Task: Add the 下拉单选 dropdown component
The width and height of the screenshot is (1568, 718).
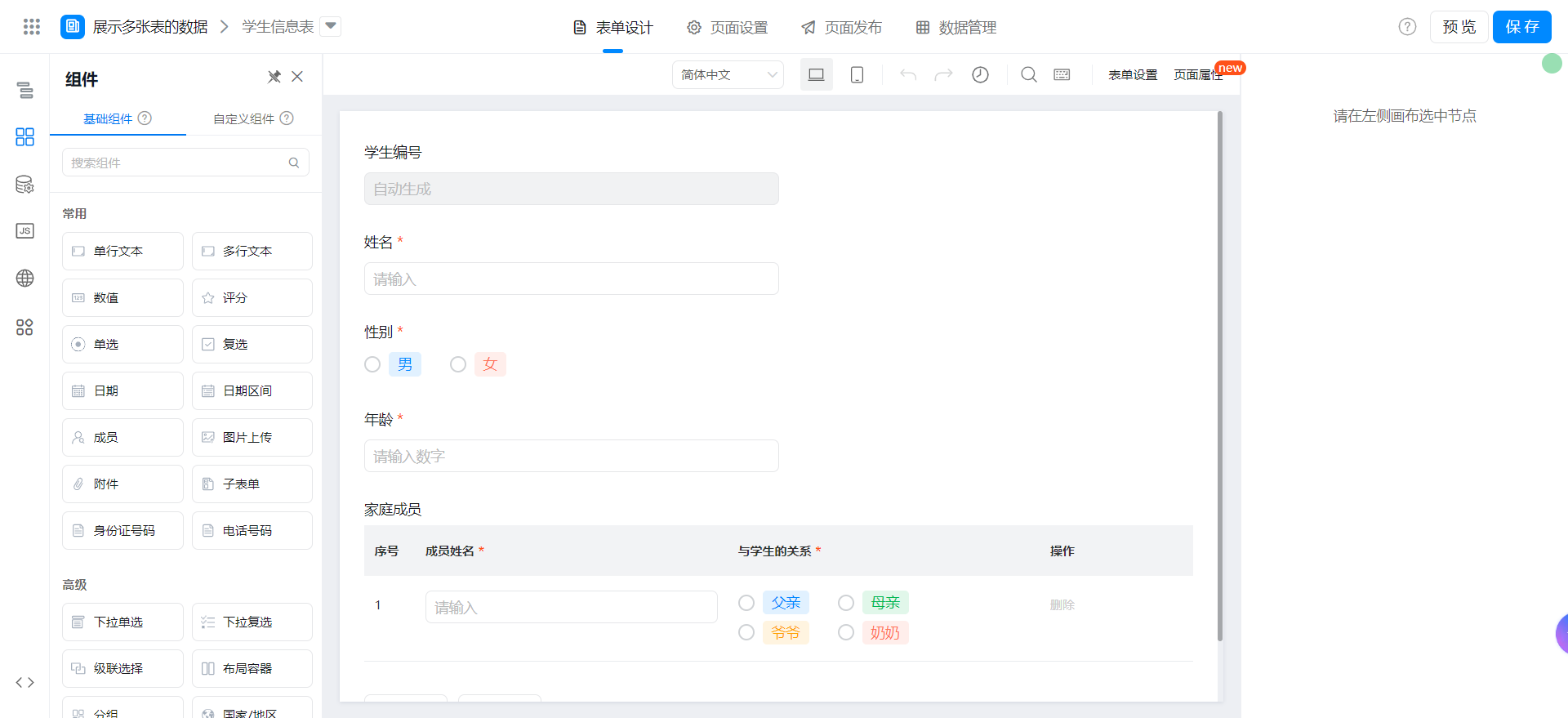Action: pos(122,622)
